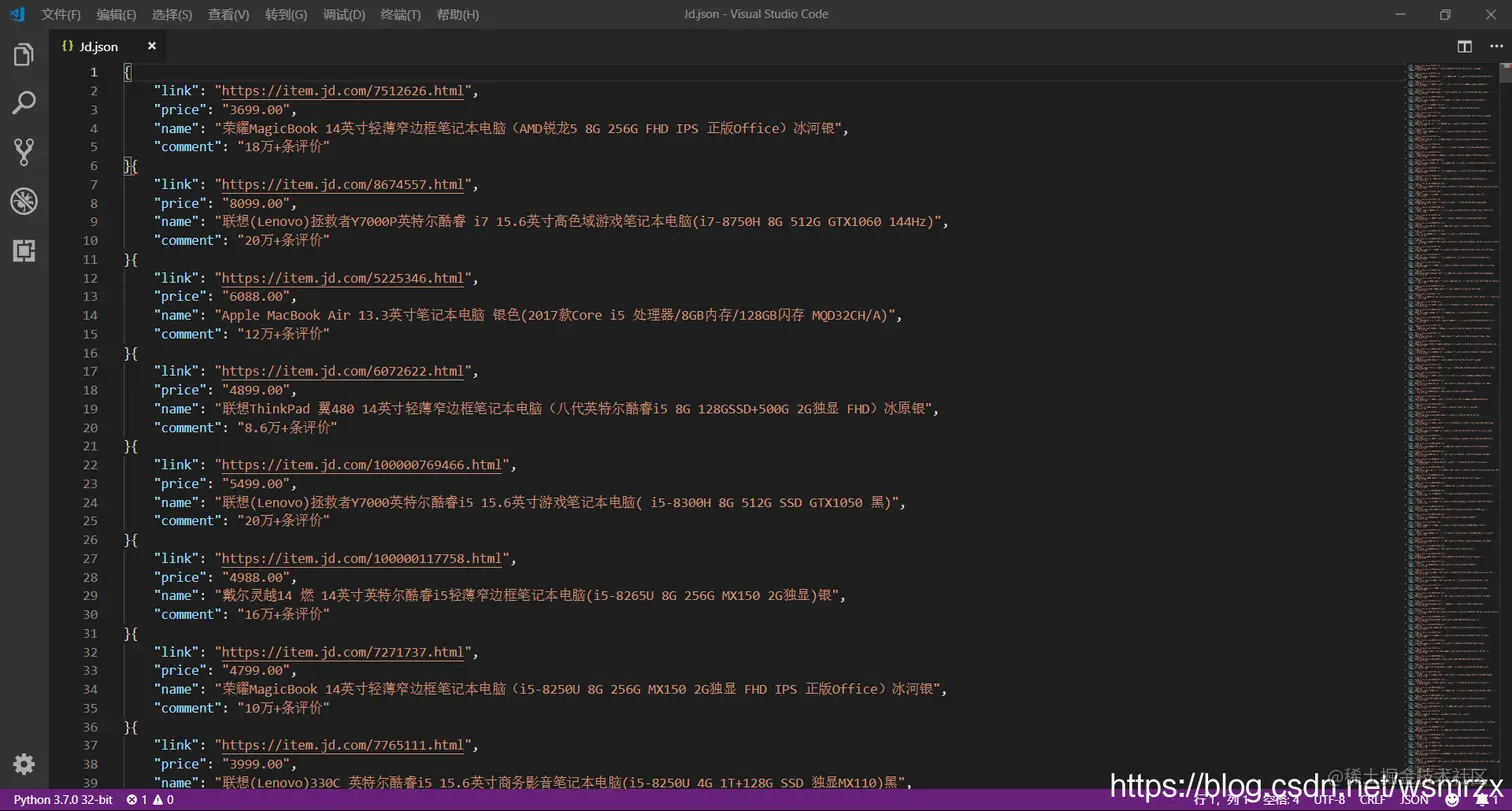Click the item.jd.com/7512626.html link

[344, 90]
